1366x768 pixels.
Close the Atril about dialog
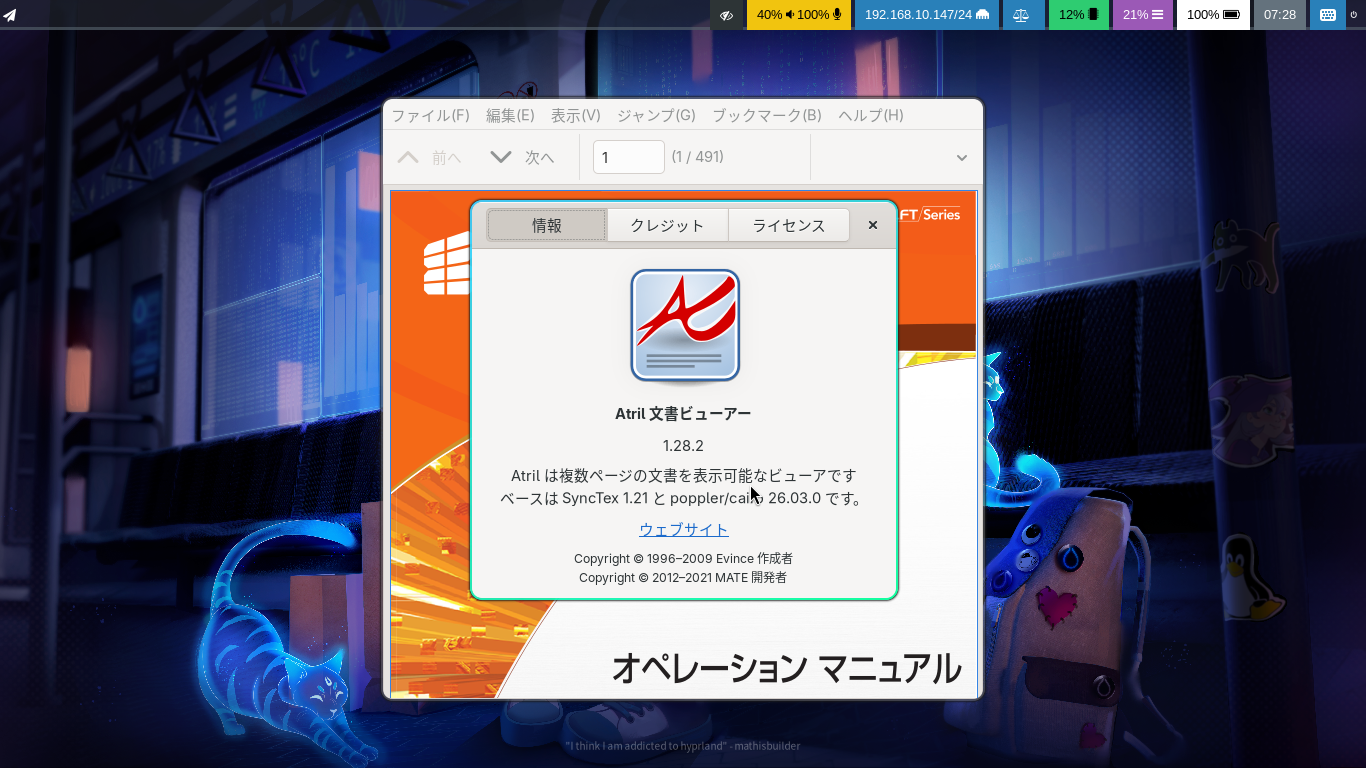873,225
